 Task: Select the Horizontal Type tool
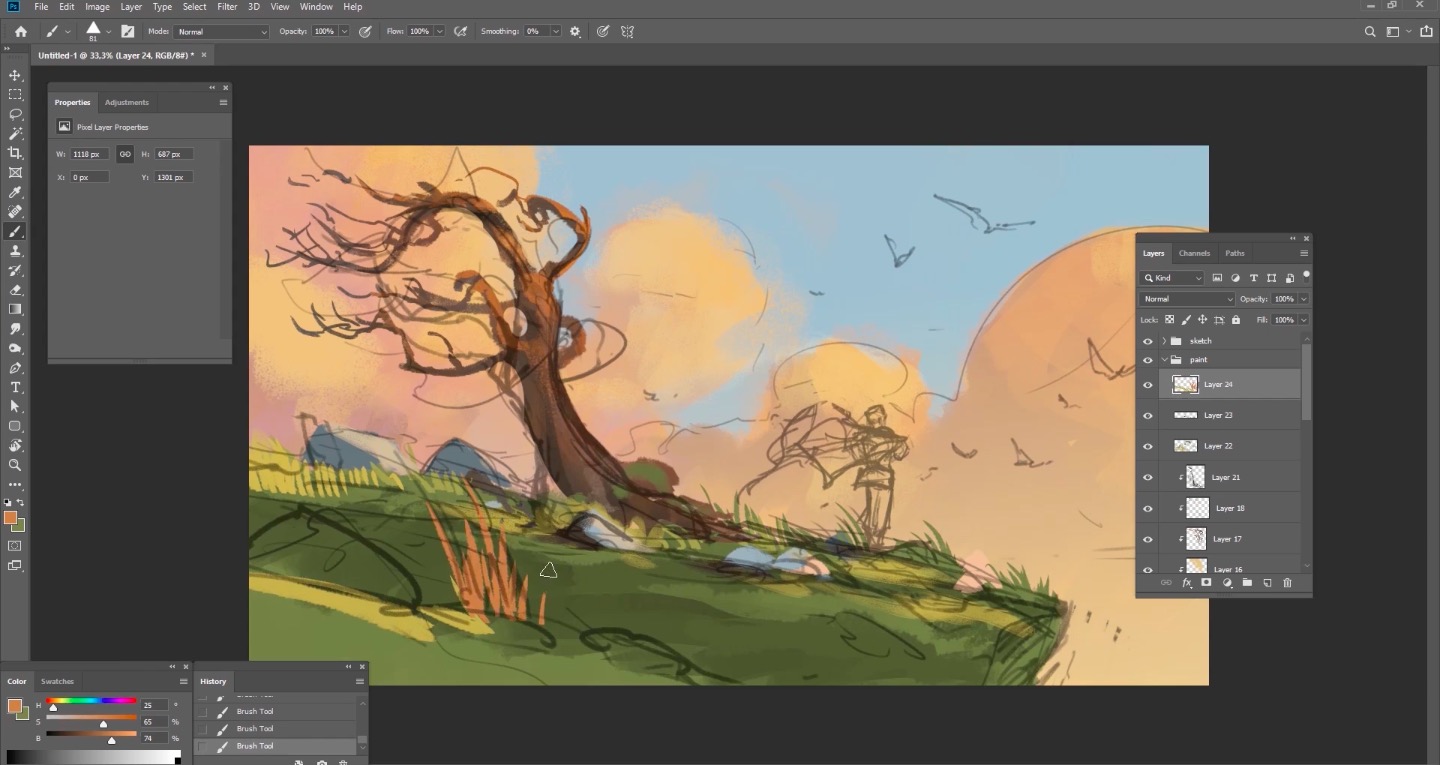pyautogui.click(x=15, y=387)
